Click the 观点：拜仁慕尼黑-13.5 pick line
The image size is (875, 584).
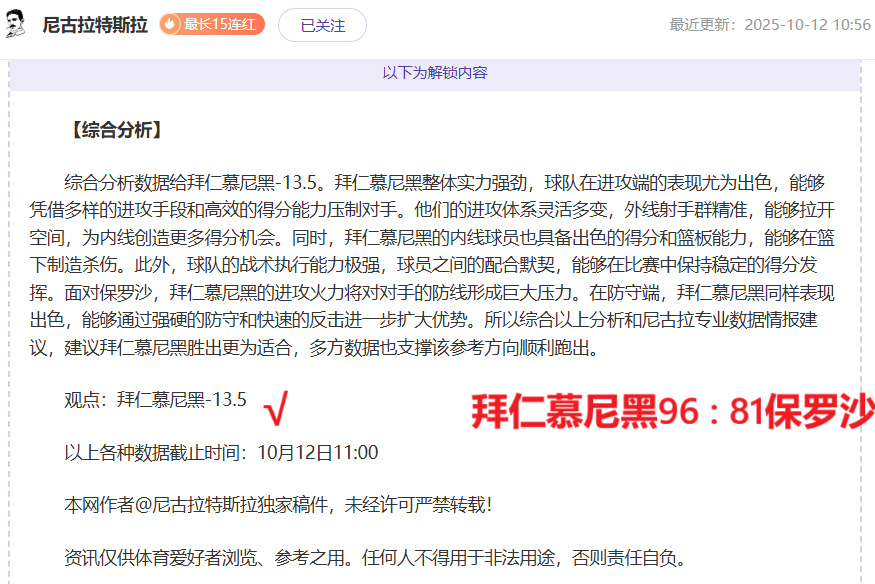coord(155,400)
